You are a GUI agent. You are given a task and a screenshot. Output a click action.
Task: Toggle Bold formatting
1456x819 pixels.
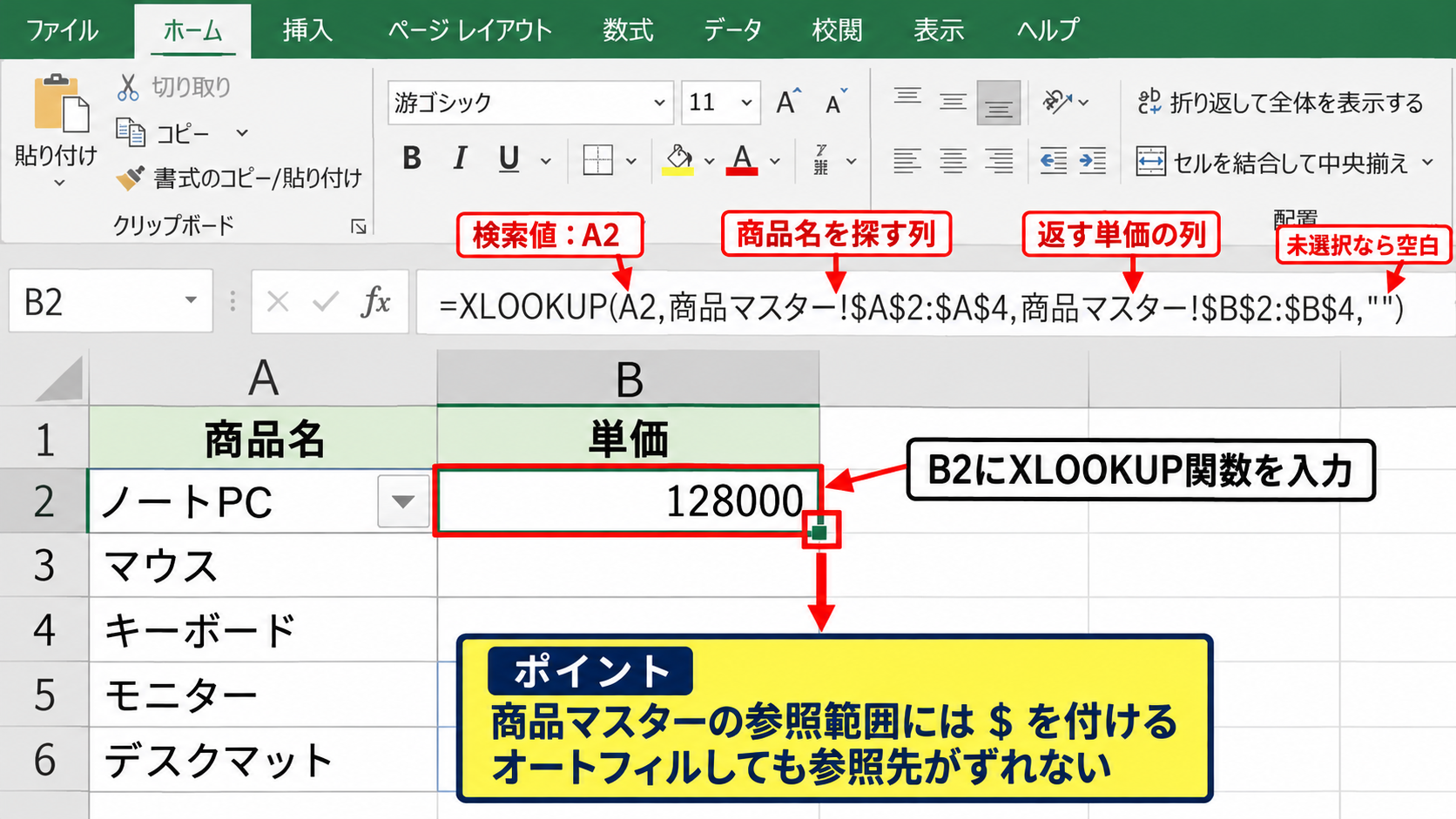[412, 159]
